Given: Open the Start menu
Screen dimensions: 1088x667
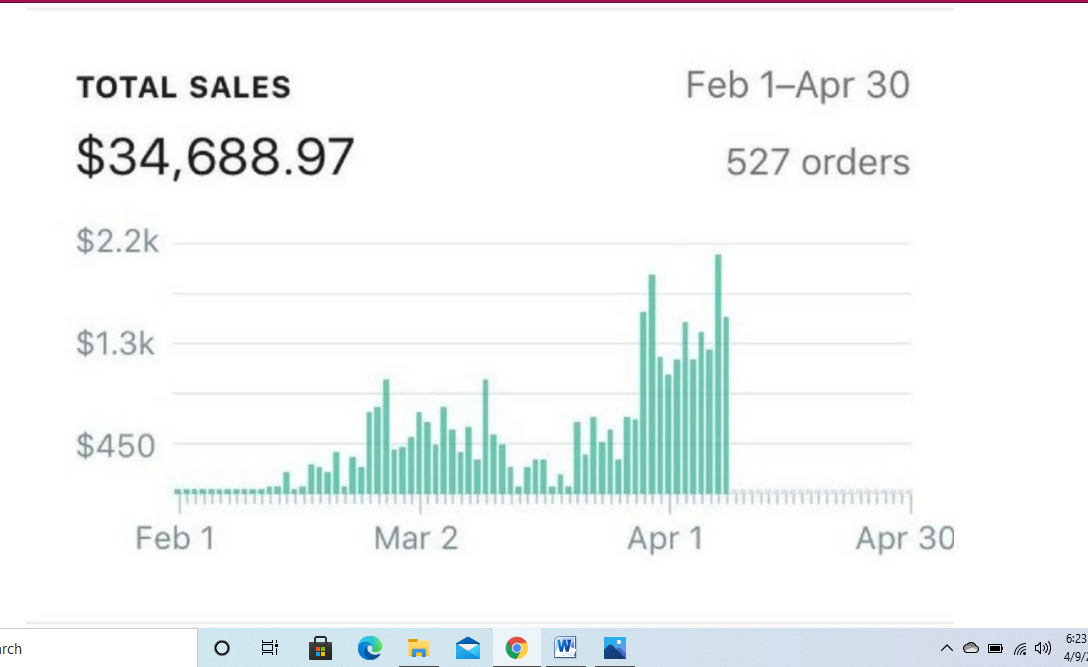Looking at the screenshot, I should [x=3, y=648].
